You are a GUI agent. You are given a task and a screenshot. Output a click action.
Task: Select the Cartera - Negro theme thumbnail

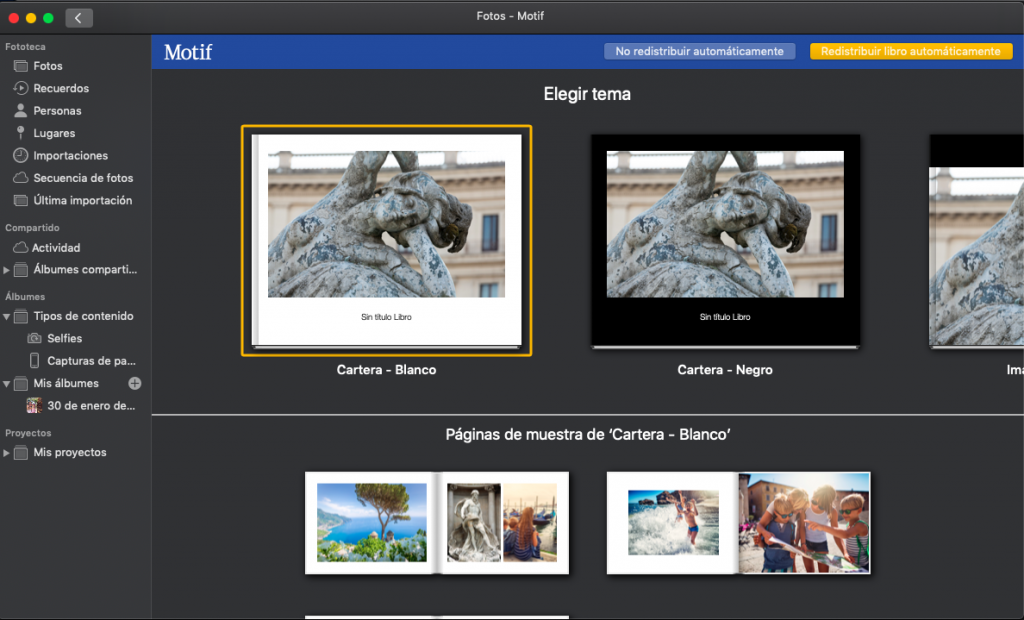[x=725, y=241]
